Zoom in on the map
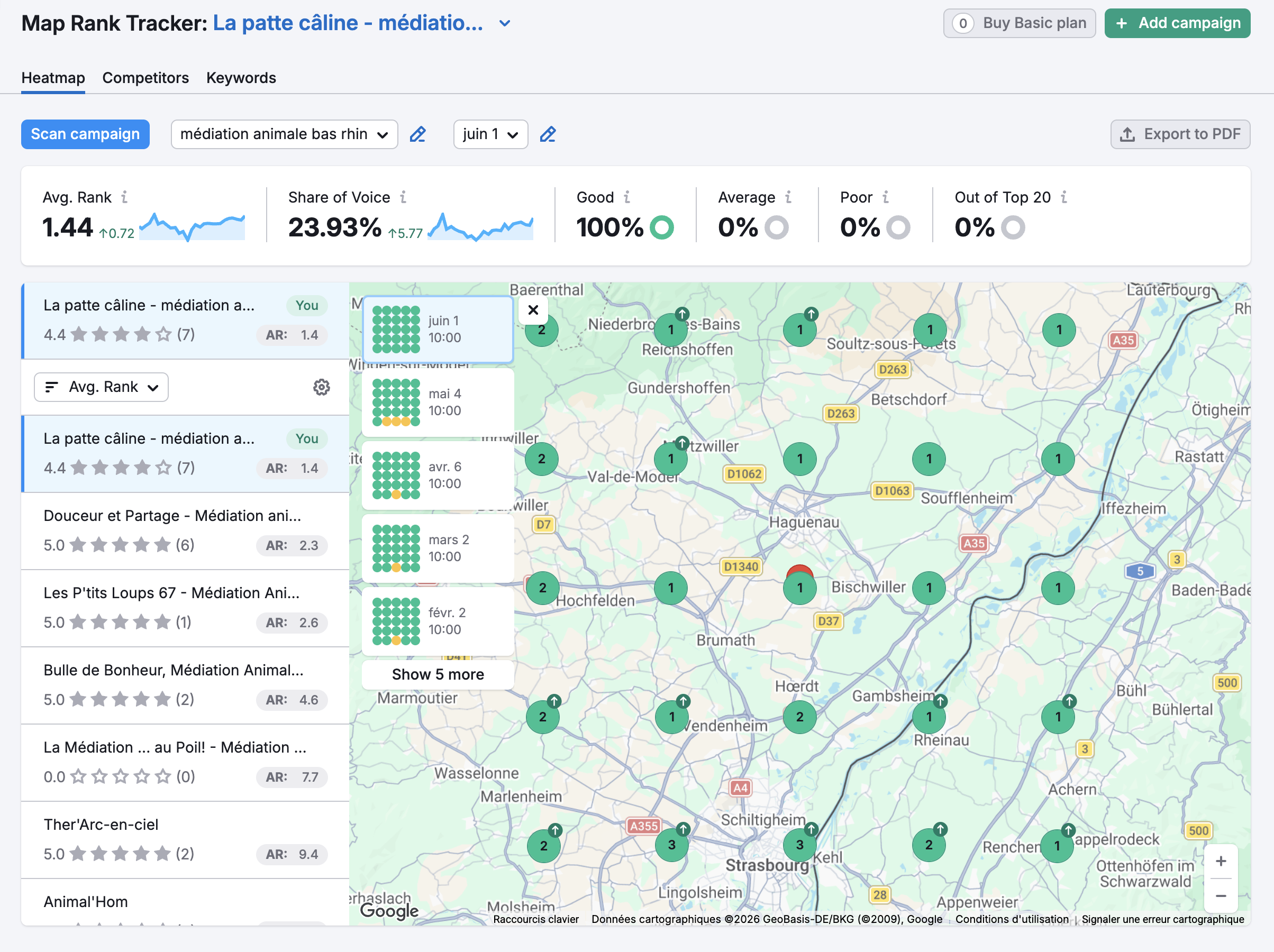Viewport: 1274px width, 952px height. pos(1221,861)
